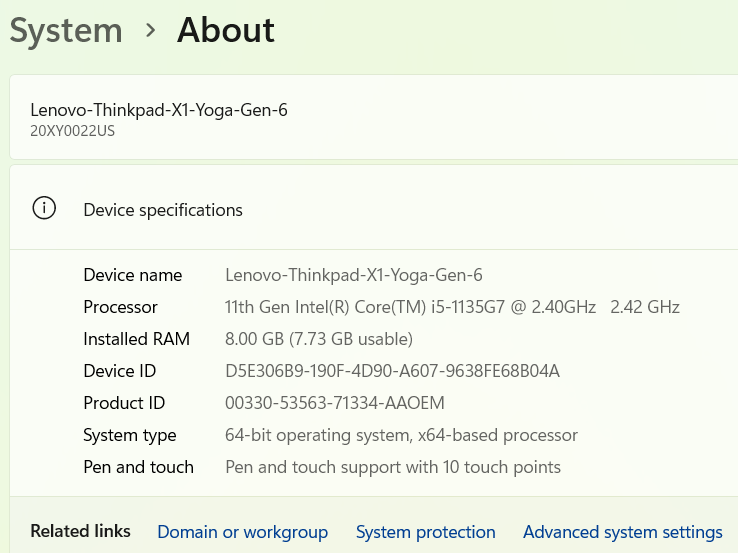Click the Processor label
This screenshot has width=738, height=553.
120,307
